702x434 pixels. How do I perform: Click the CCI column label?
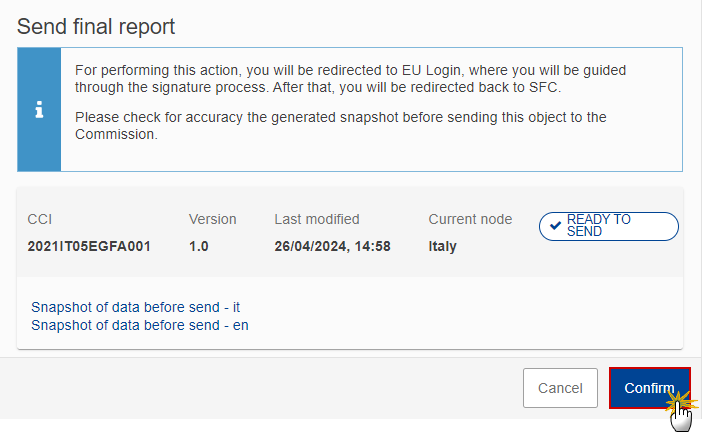pos(40,219)
